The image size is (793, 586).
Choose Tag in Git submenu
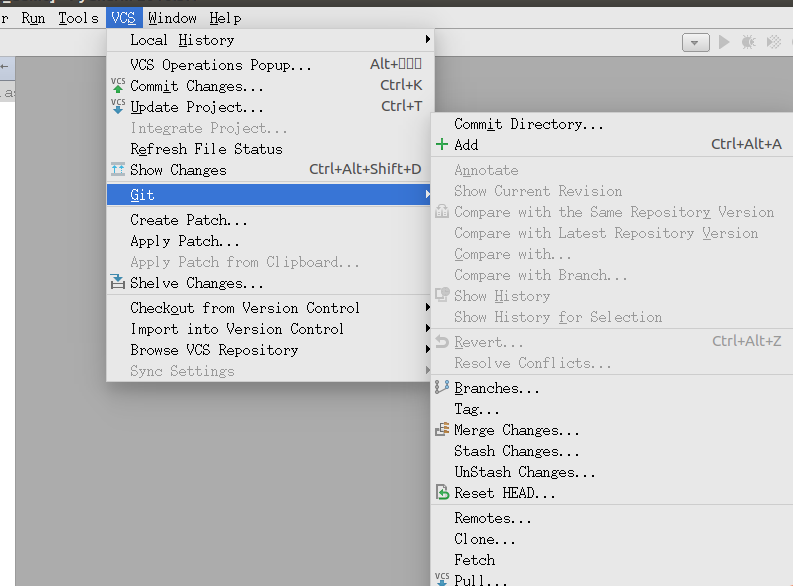[x=612, y=409]
